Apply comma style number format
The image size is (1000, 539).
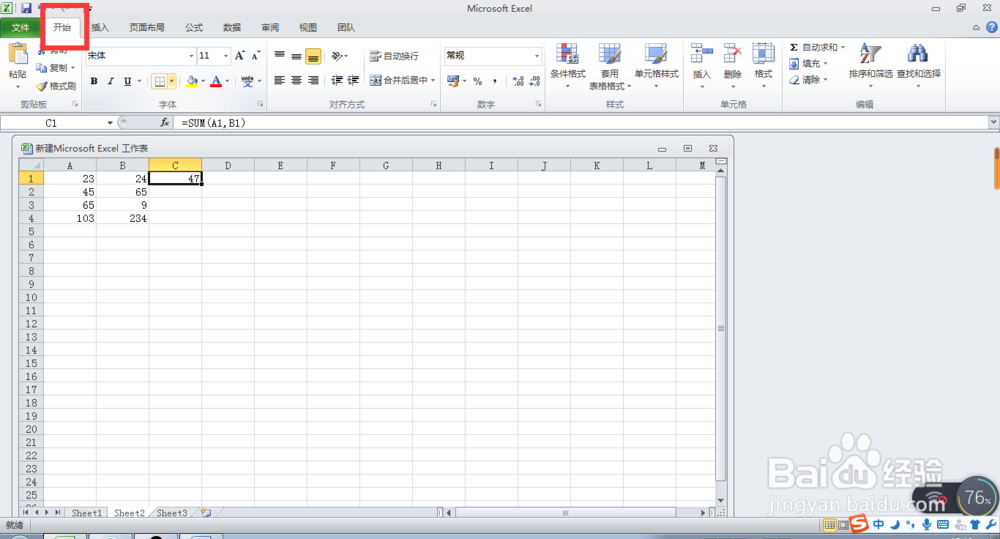pyautogui.click(x=495, y=81)
